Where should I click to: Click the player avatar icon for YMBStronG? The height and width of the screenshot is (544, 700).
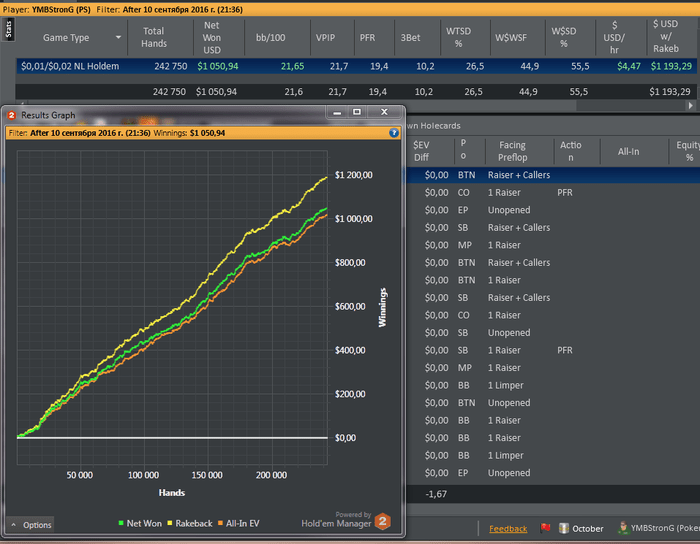pos(623,528)
